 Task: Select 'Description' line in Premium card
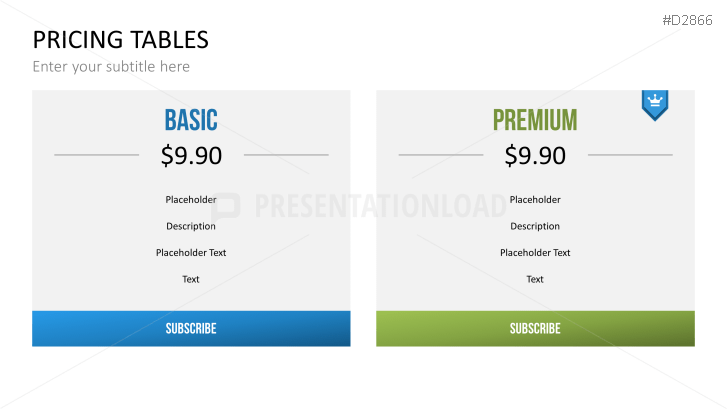coord(535,226)
